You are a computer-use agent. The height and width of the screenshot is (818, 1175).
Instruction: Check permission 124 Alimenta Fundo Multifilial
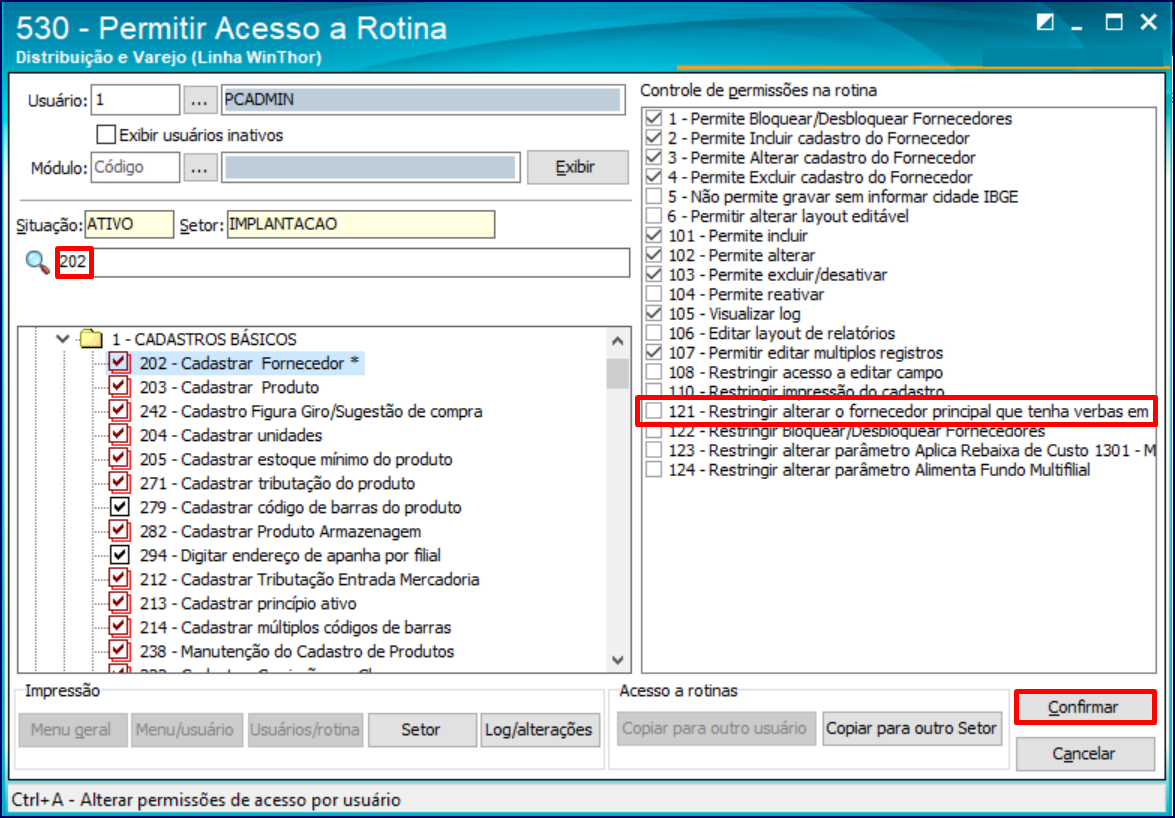[654, 470]
